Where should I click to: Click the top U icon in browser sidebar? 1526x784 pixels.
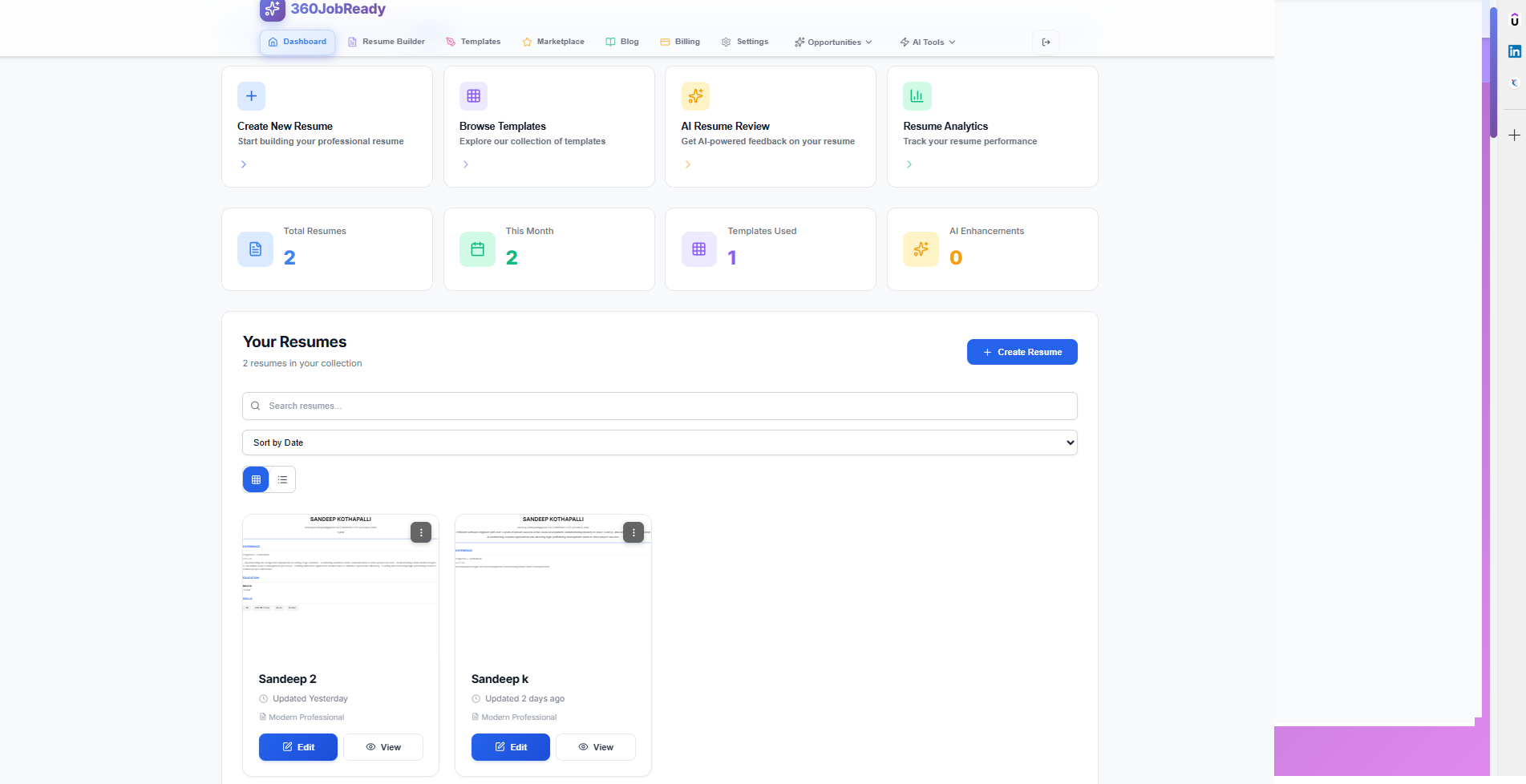click(x=1515, y=21)
